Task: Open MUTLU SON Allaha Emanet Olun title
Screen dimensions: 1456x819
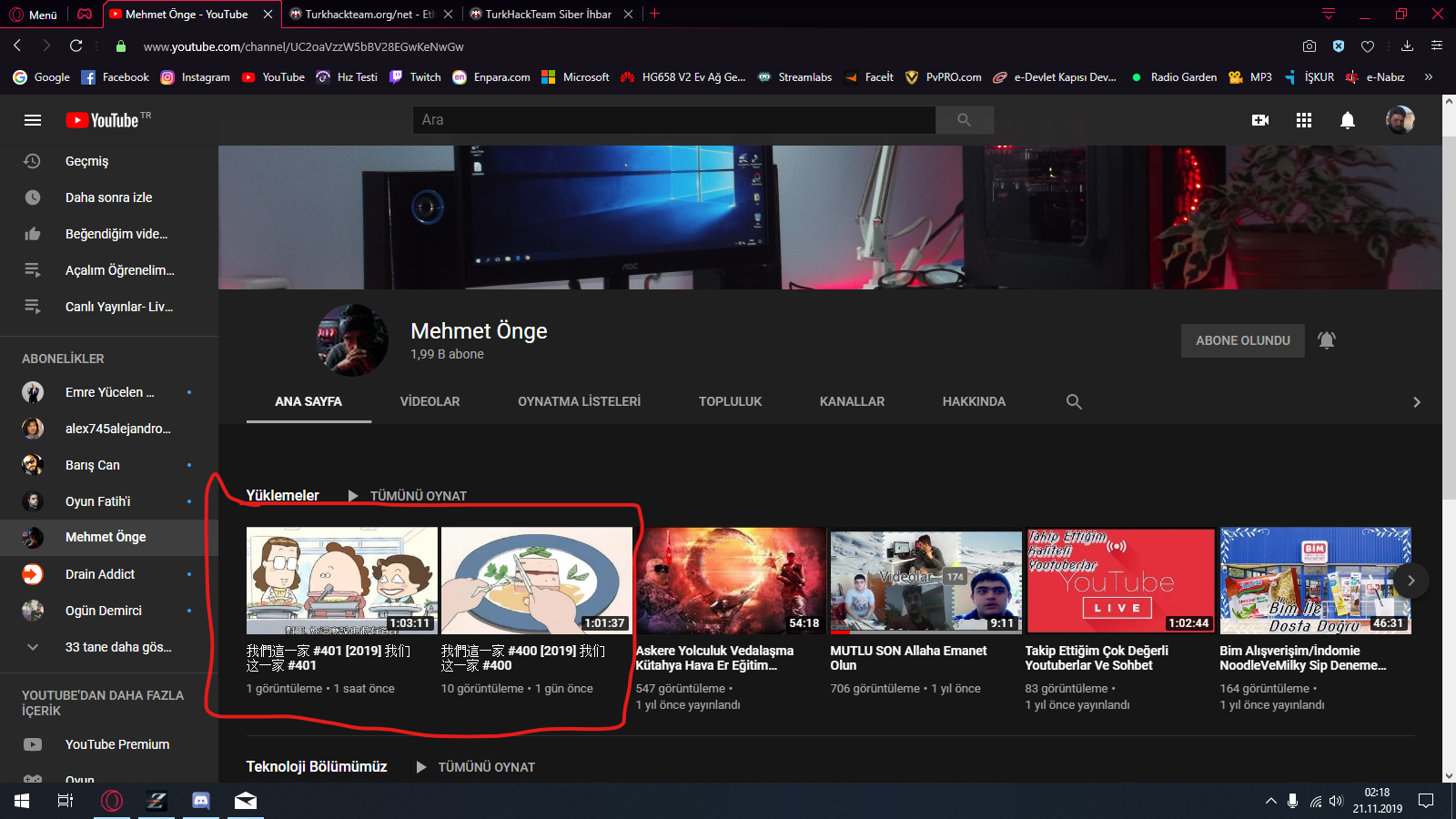Action: pos(908,658)
